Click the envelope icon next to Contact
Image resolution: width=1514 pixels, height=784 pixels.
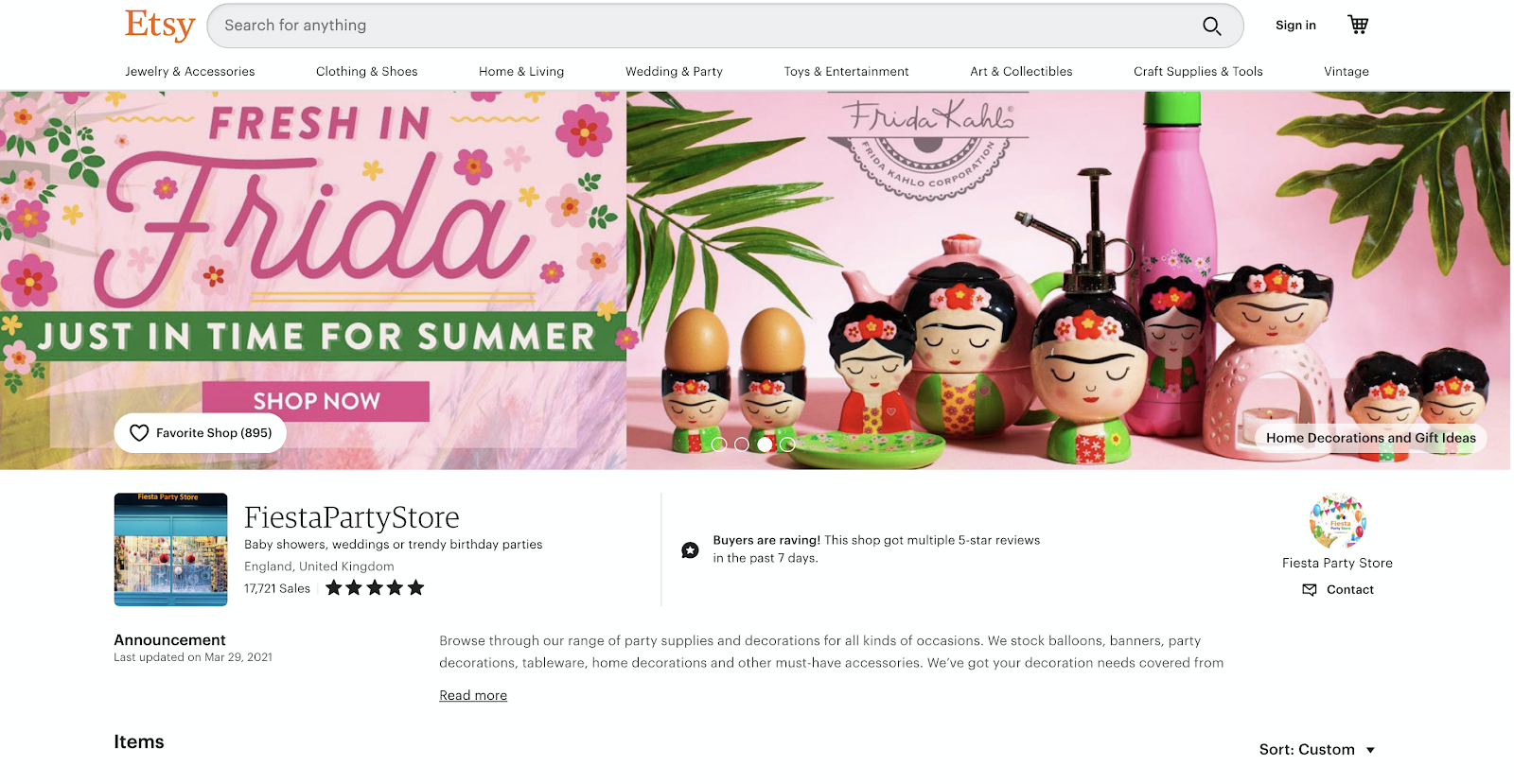(x=1310, y=590)
